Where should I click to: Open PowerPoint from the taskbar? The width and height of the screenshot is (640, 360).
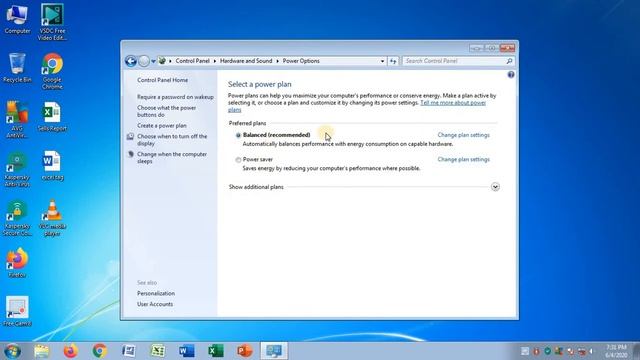244,351
